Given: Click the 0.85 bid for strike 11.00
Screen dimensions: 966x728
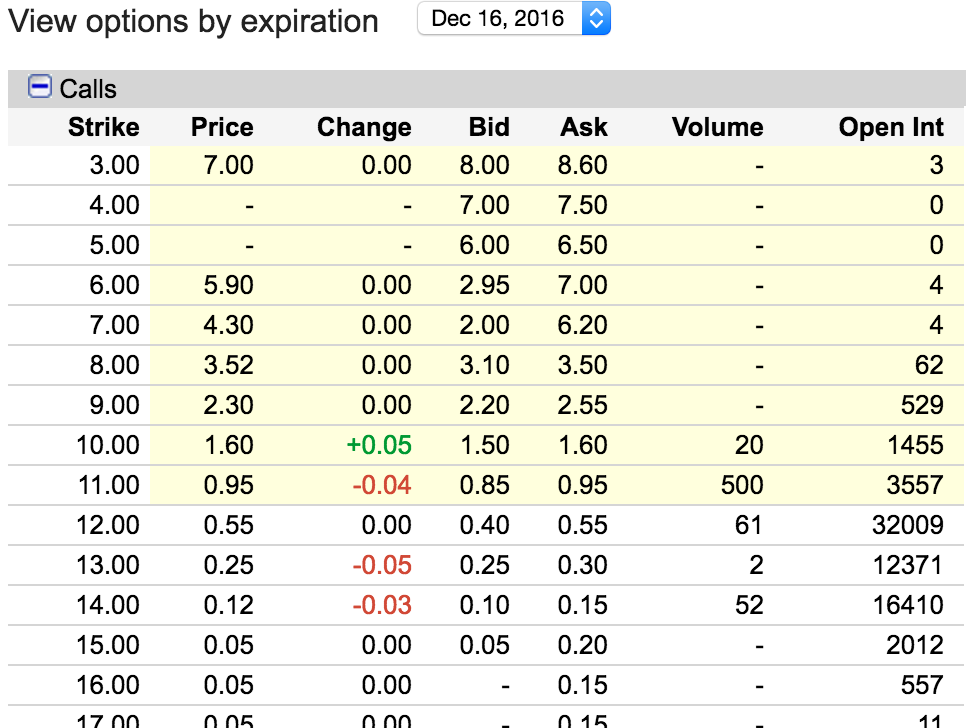Looking at the screenshot, I should click(484, 485).
